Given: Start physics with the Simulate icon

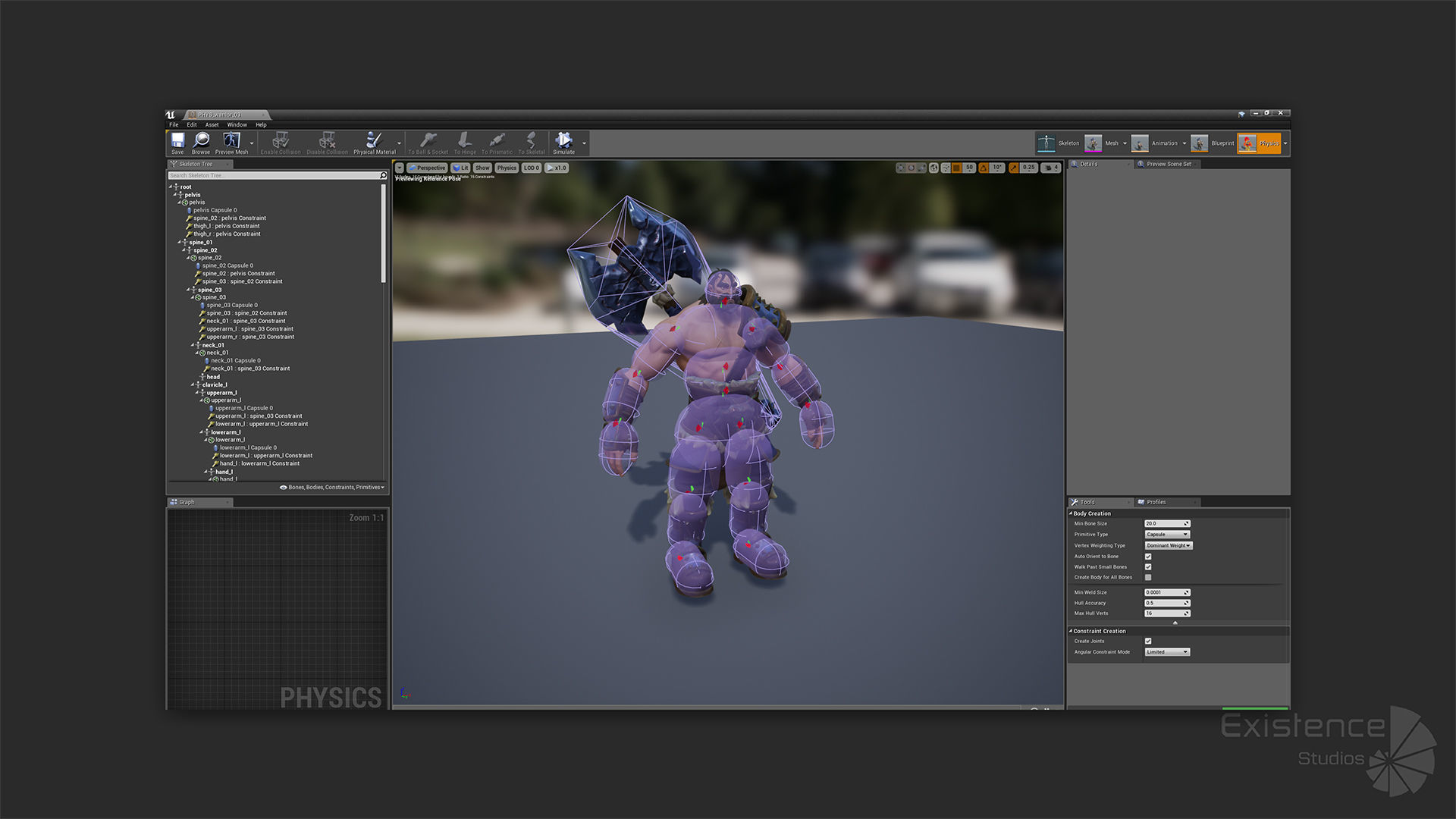Looking at the screenshot, I should point(563,140).
